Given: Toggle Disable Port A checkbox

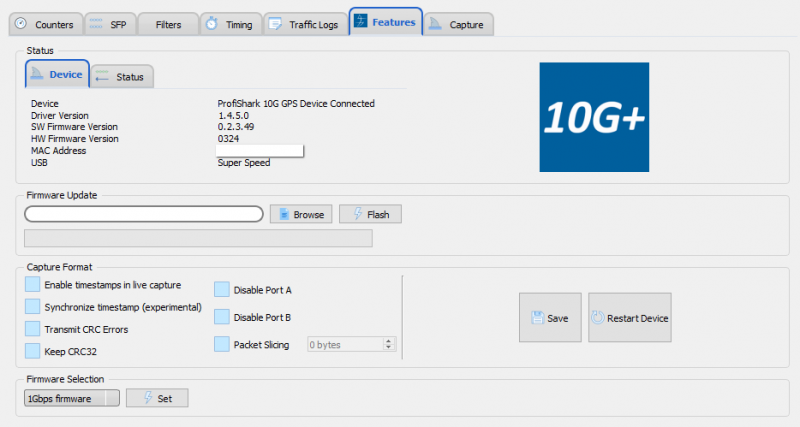Looking at the screenshot, I should coord(222,290).
